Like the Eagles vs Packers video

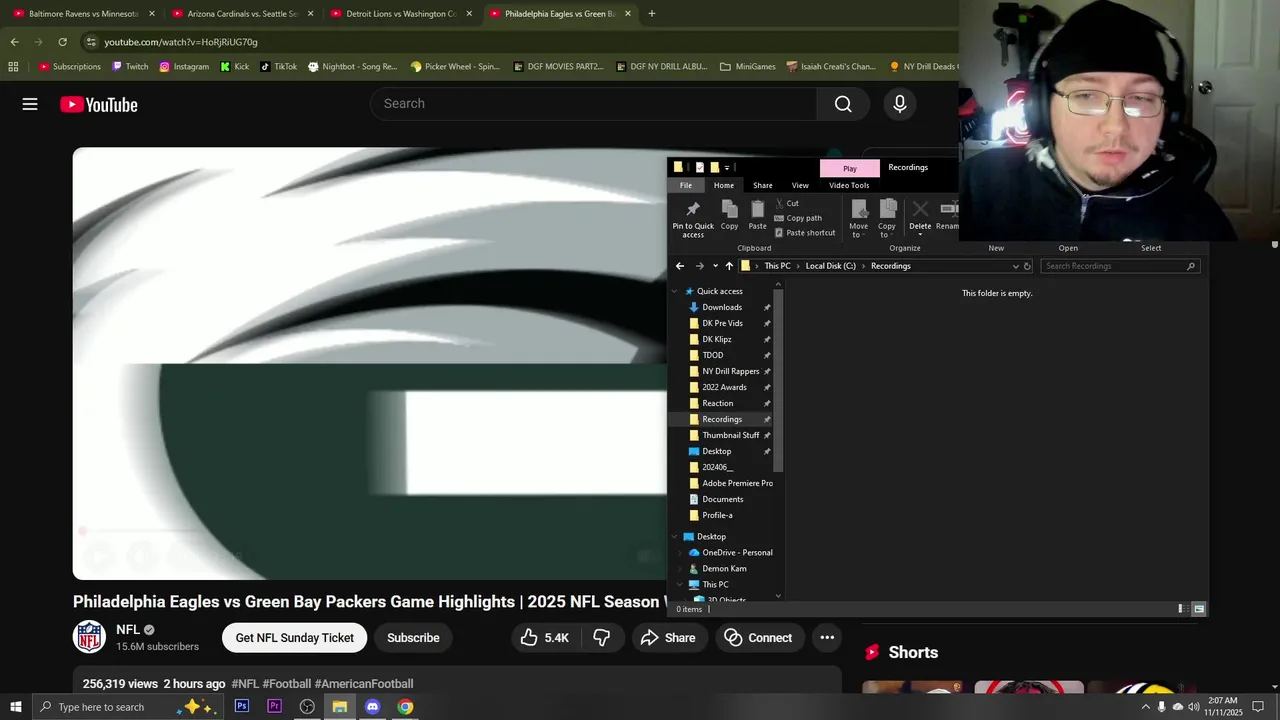pyautogui.click(x=545, y=637)
